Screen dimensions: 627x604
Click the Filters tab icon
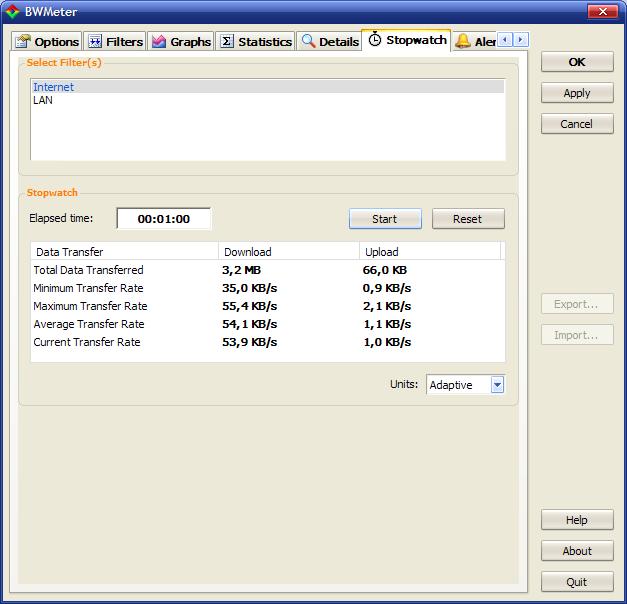click(95, 41)
